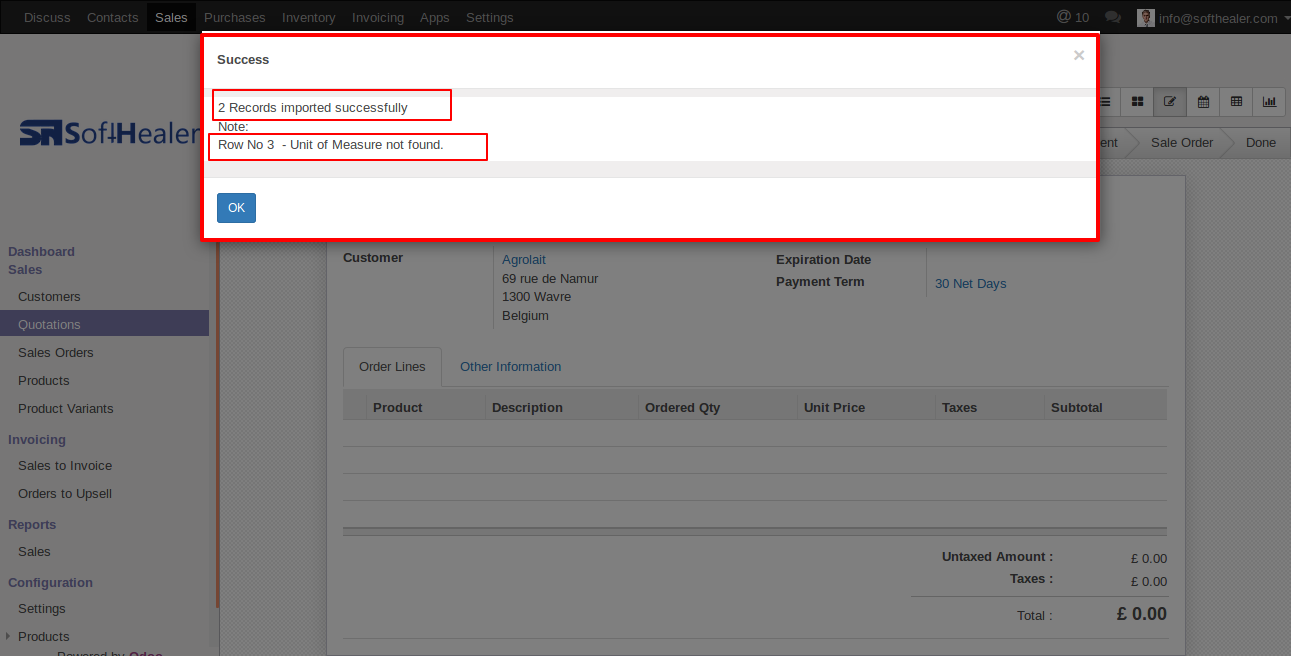This screenshot has width=1291, height=656.
Task: Open Products under the Sales section
Action: click(44, 380)
